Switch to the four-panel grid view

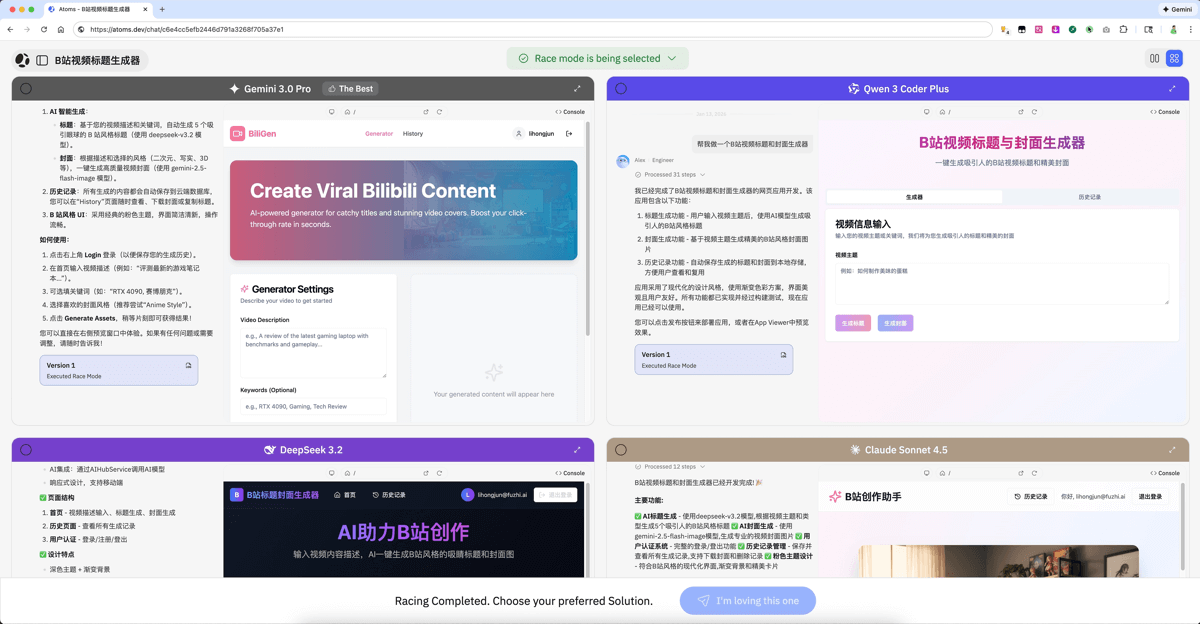tap(1174, 59)
